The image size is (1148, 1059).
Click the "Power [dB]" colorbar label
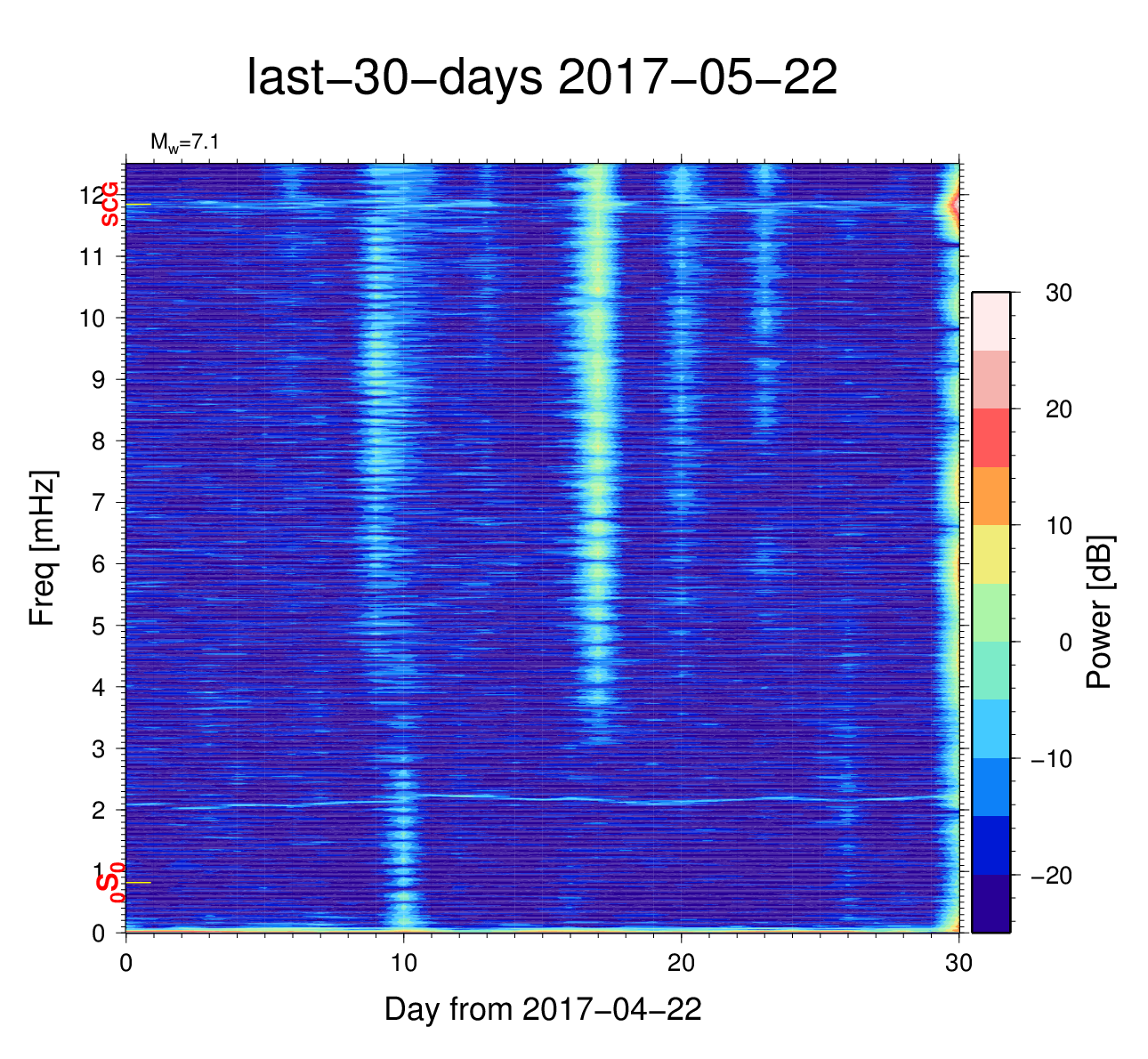1100,612
